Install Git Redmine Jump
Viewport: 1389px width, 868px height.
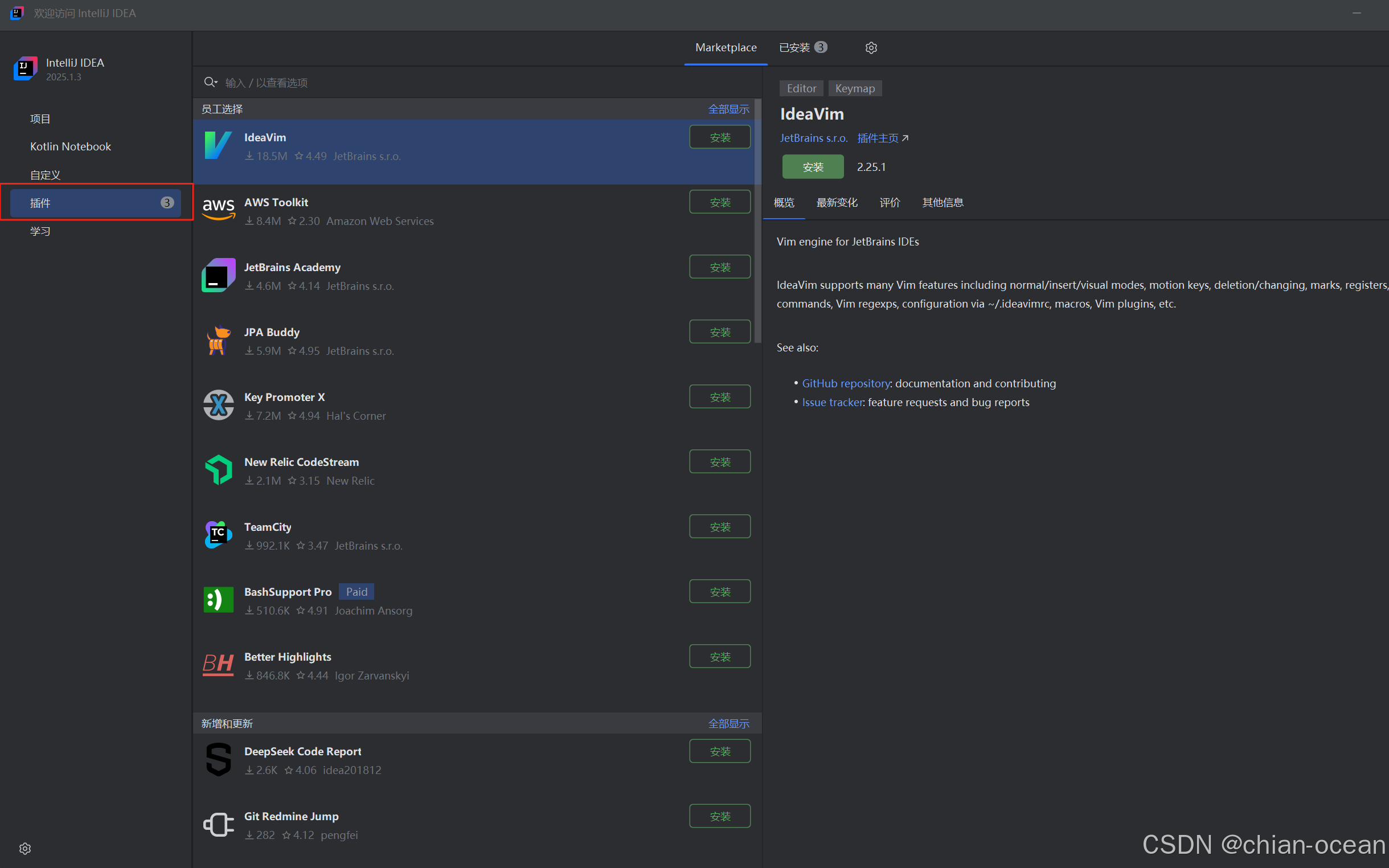[x=720, y=816]
